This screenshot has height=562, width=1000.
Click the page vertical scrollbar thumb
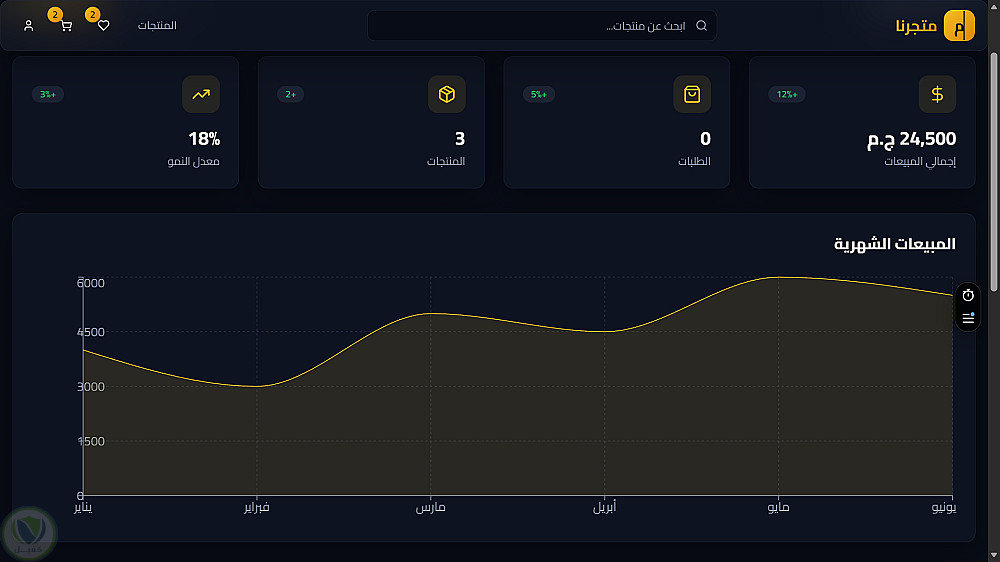coord(993,172)
